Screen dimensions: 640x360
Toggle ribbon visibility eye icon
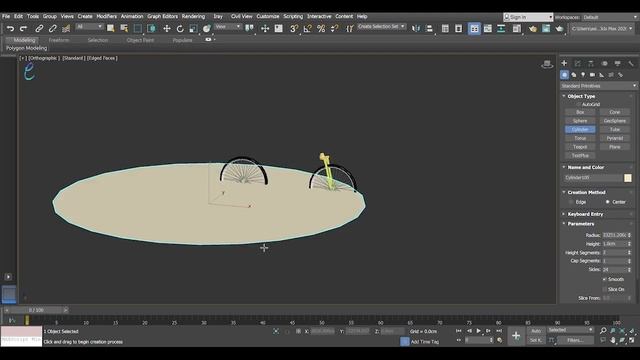(209, 40)
